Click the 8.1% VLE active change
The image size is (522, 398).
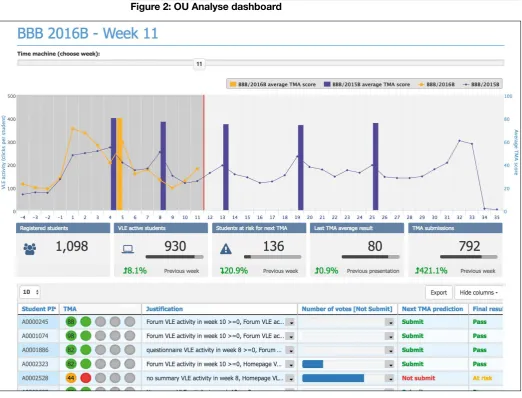(134, 271)
